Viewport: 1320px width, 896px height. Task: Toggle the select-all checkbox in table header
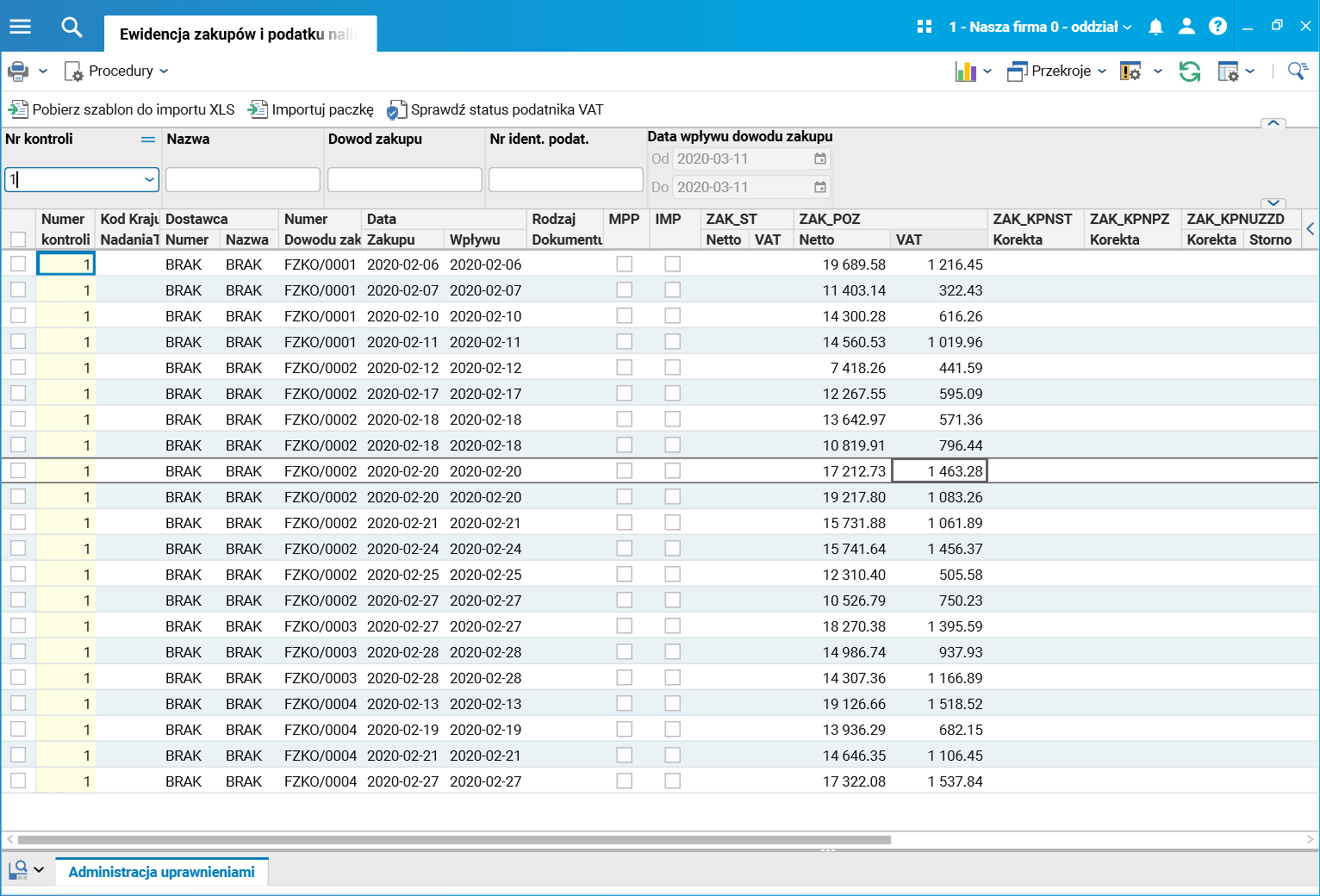(18, 240)
